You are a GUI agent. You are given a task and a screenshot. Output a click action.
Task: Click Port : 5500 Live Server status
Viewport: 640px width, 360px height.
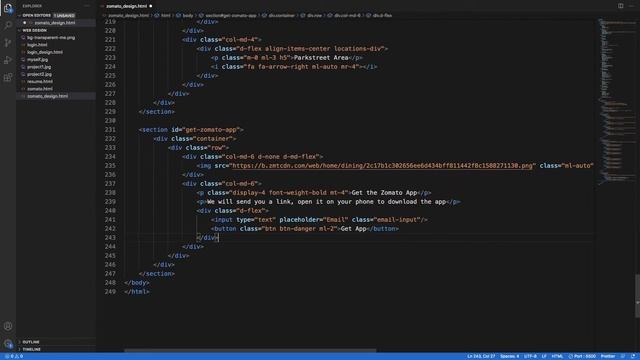coord(582,356)
